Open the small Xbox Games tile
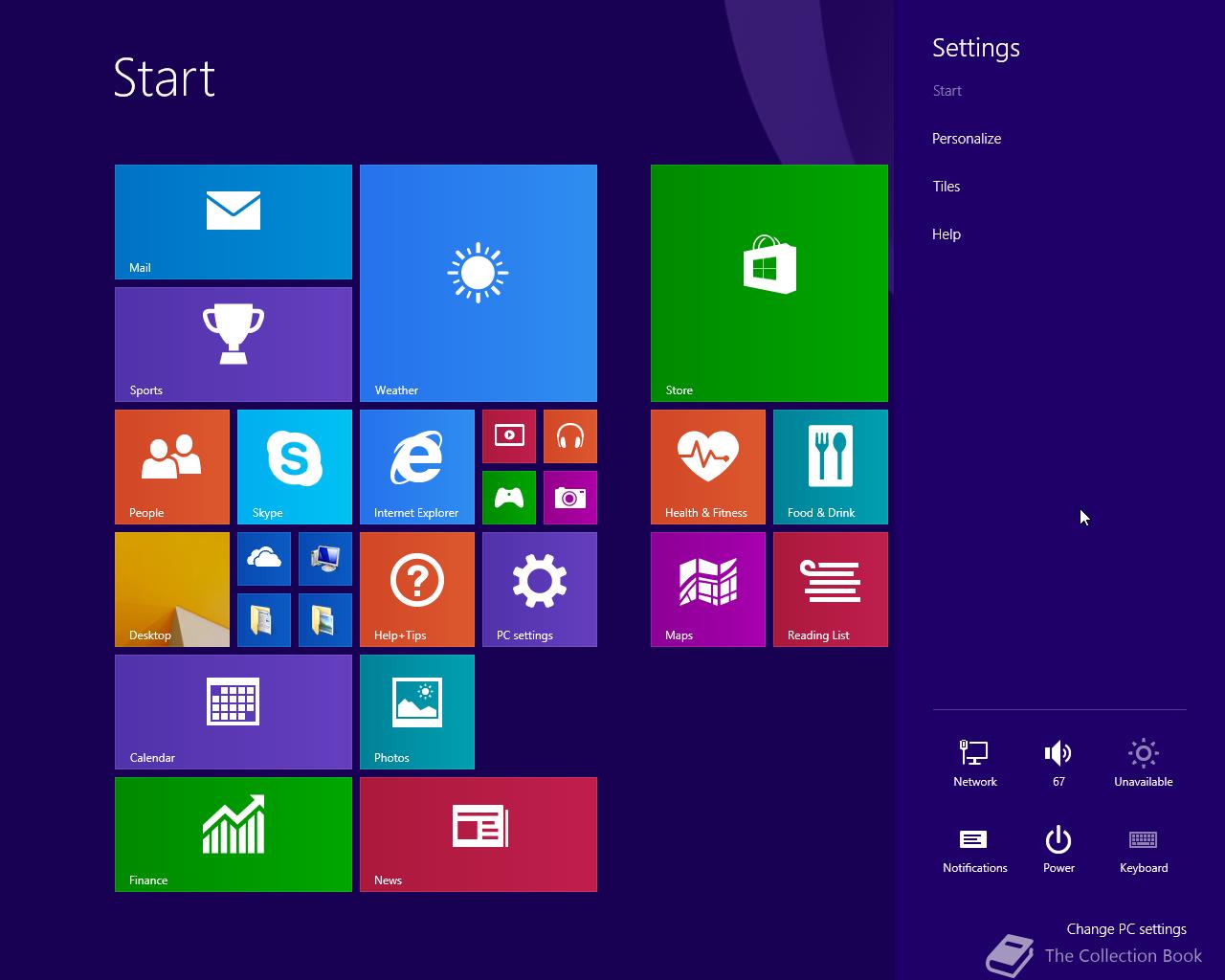Screen dimensions: 1225x980 [x=509, y=498]
